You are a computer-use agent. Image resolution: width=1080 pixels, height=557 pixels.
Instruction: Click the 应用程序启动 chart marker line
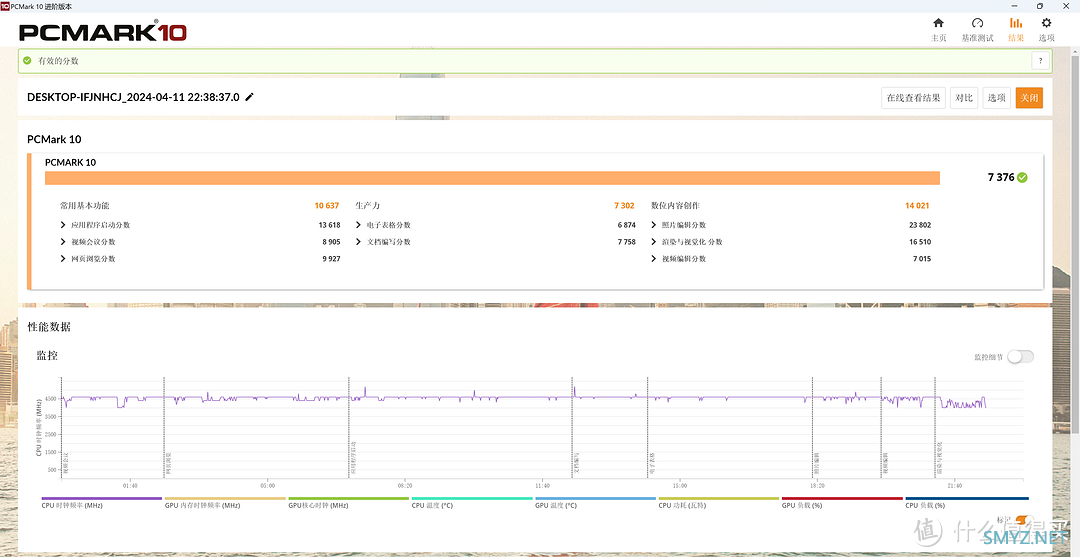click(x=349, y=427)
